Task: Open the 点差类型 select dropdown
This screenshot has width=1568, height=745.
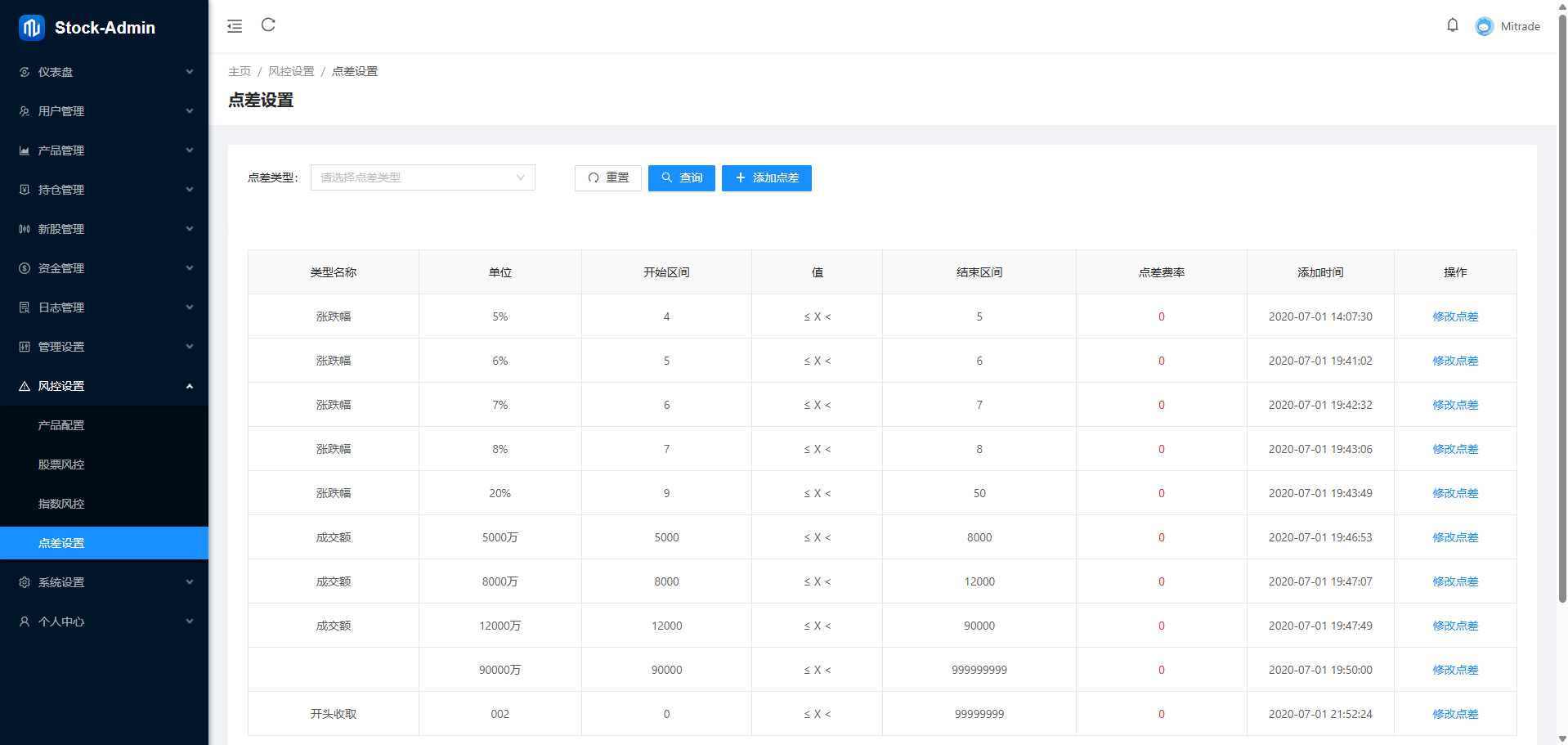Action: pos(423,177)
